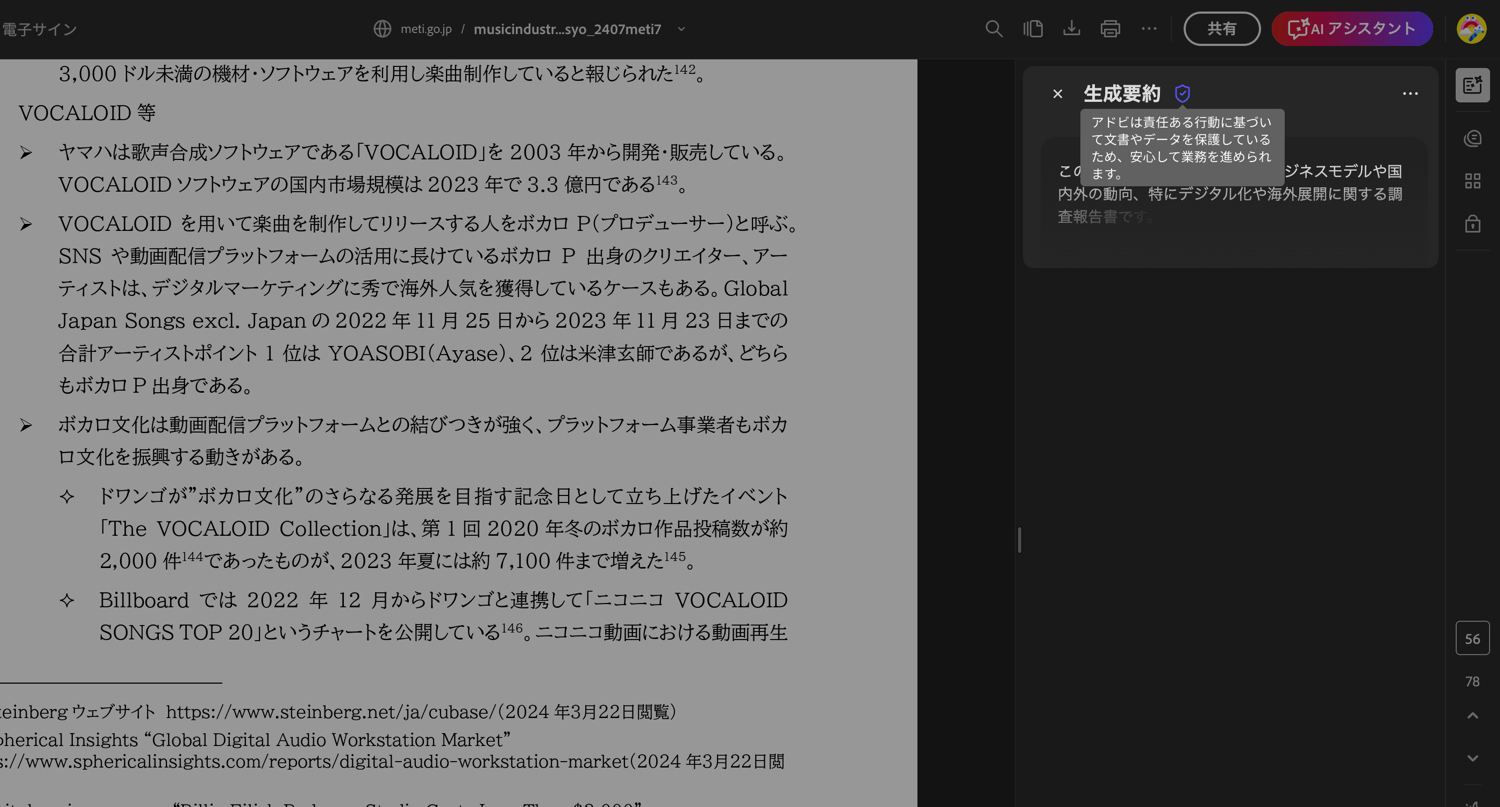Open the top toolbar more options ellipsis
The width and height of the screenshot is (1500, 807).
[x=1149, y=29]
